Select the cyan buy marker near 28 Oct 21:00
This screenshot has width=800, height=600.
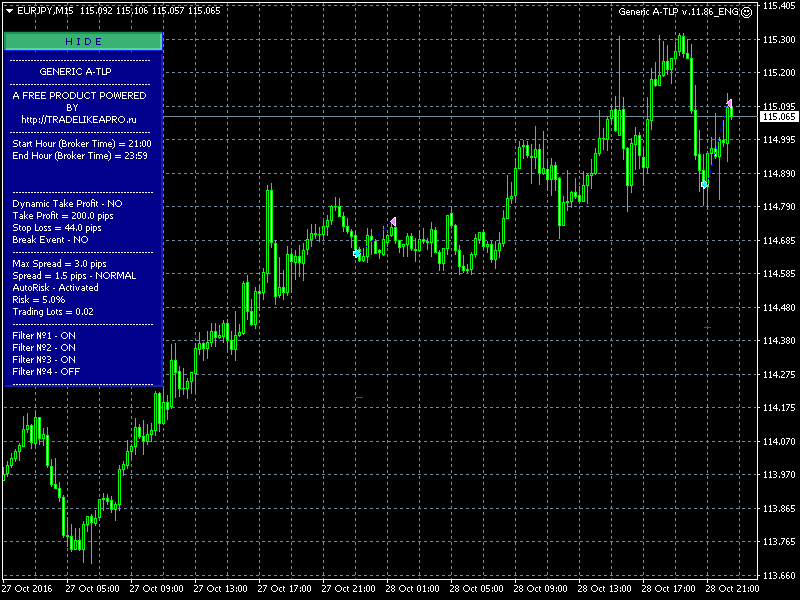point(705,185)
